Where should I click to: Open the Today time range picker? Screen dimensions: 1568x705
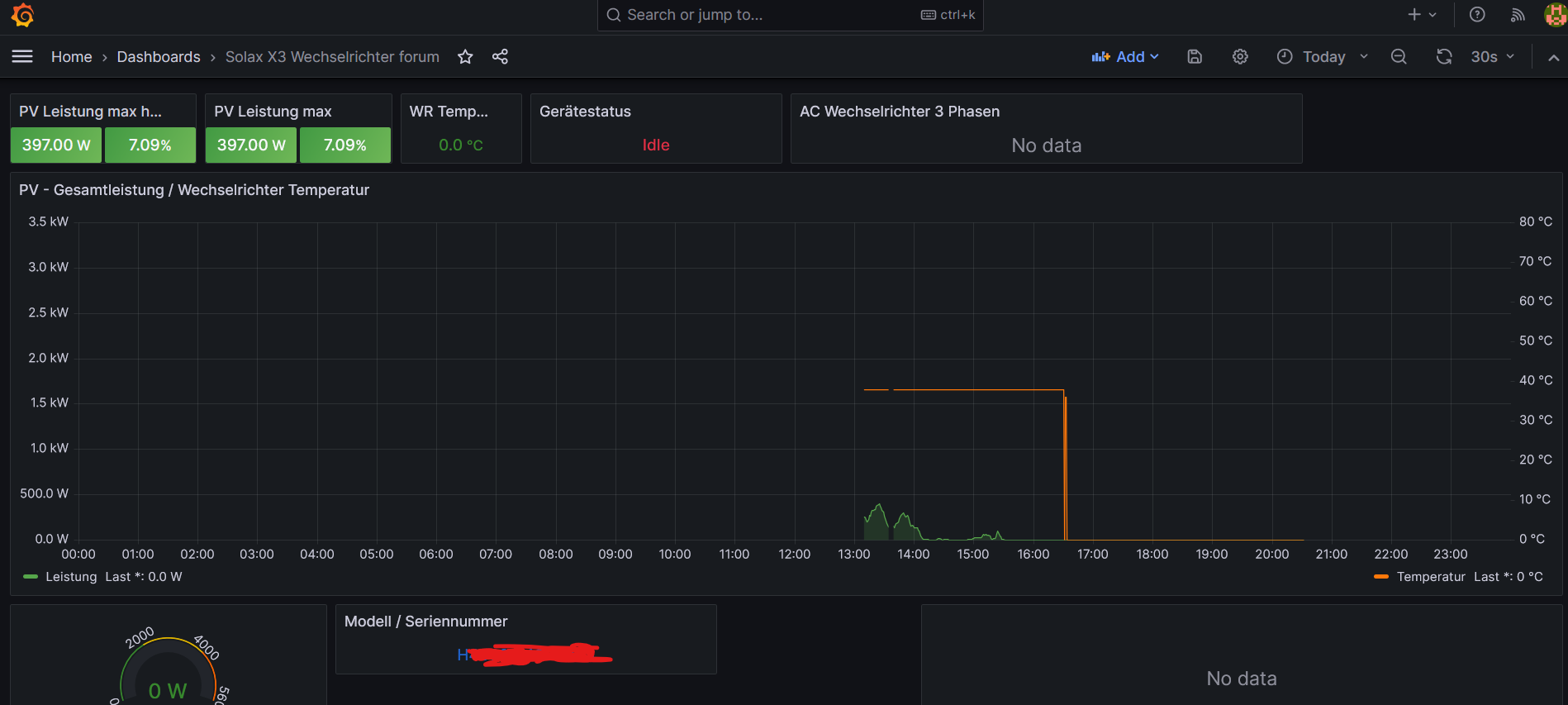pos(1323,56)
